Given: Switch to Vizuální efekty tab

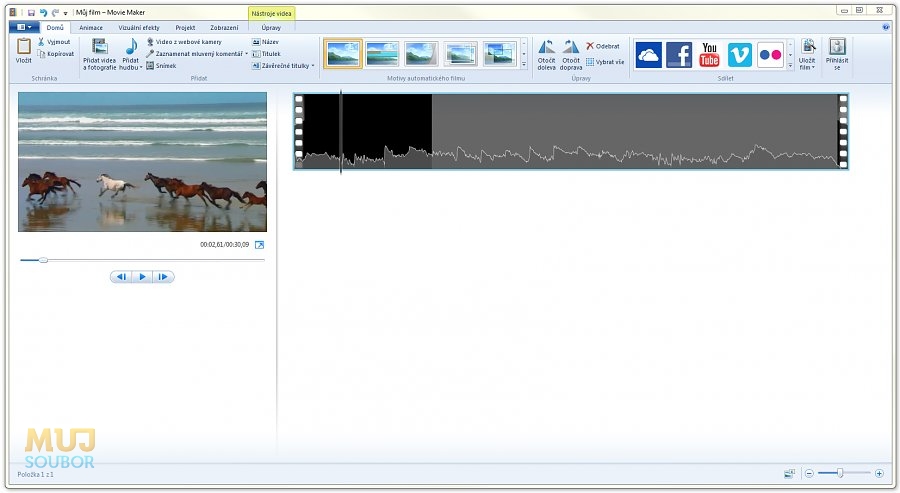Looking at the screenshot, I should point(139,28).
